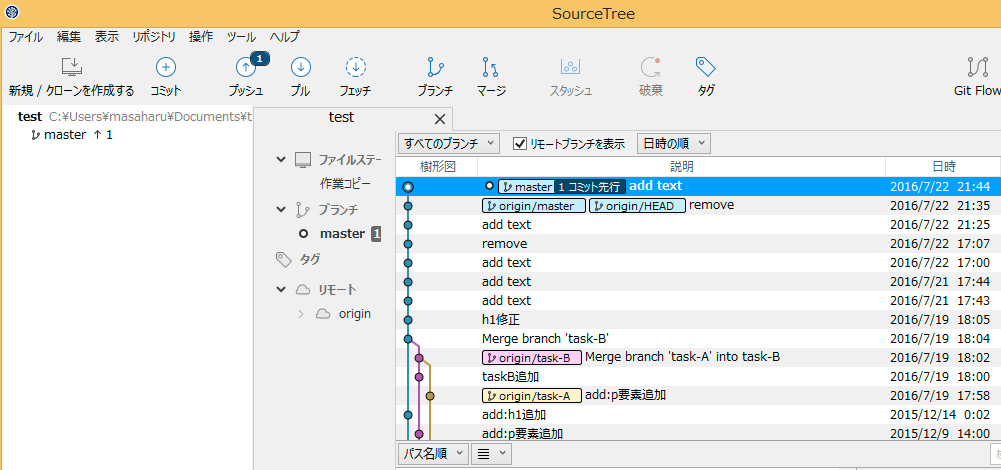Click the Tags icon in the sidebar
Screen dimensions: 1001x470
pos(283,259)
